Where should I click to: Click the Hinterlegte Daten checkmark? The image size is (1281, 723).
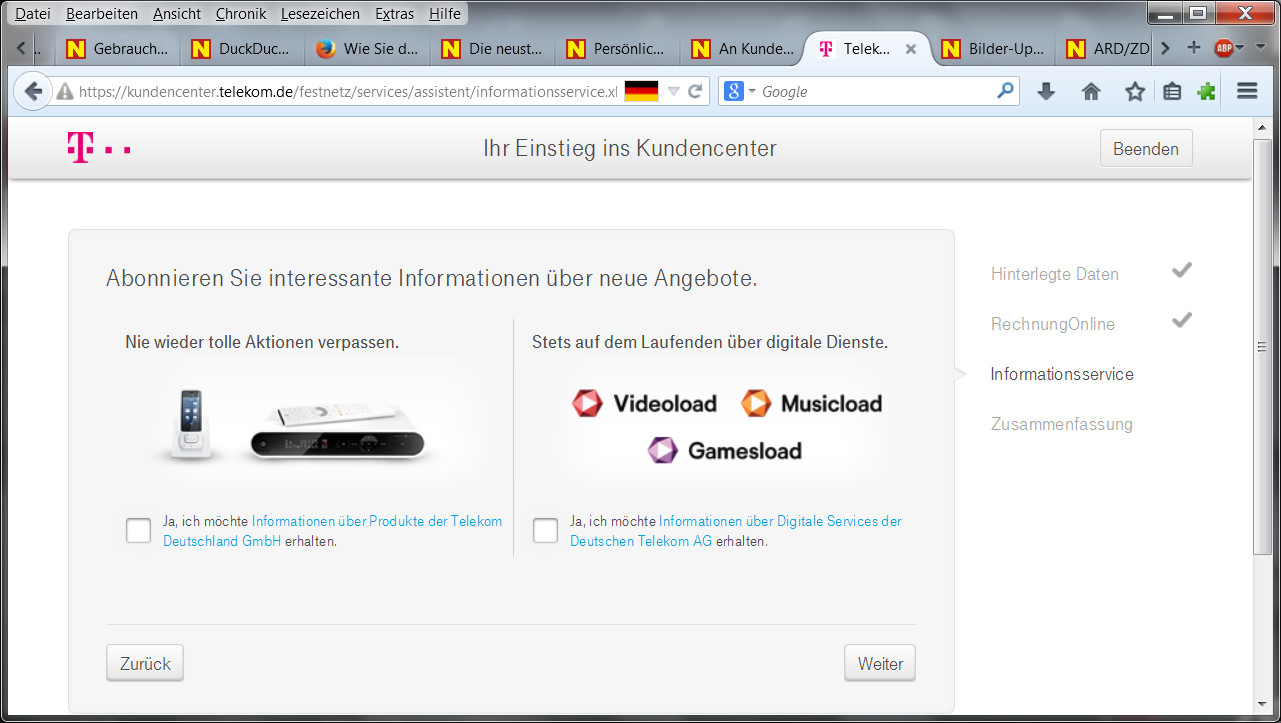[1182, 270]
